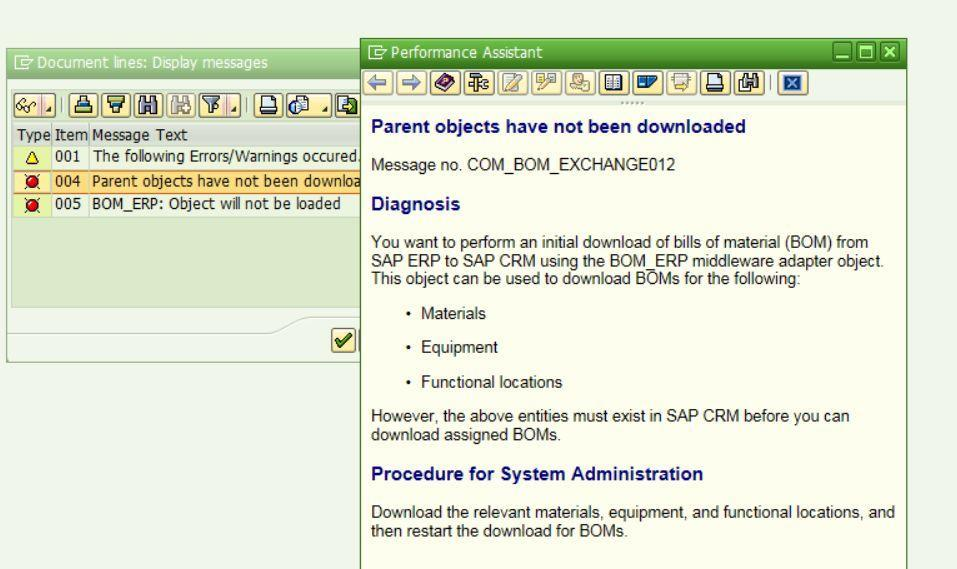
Task: Select item number 001 cell
Action: pos(68,157)
